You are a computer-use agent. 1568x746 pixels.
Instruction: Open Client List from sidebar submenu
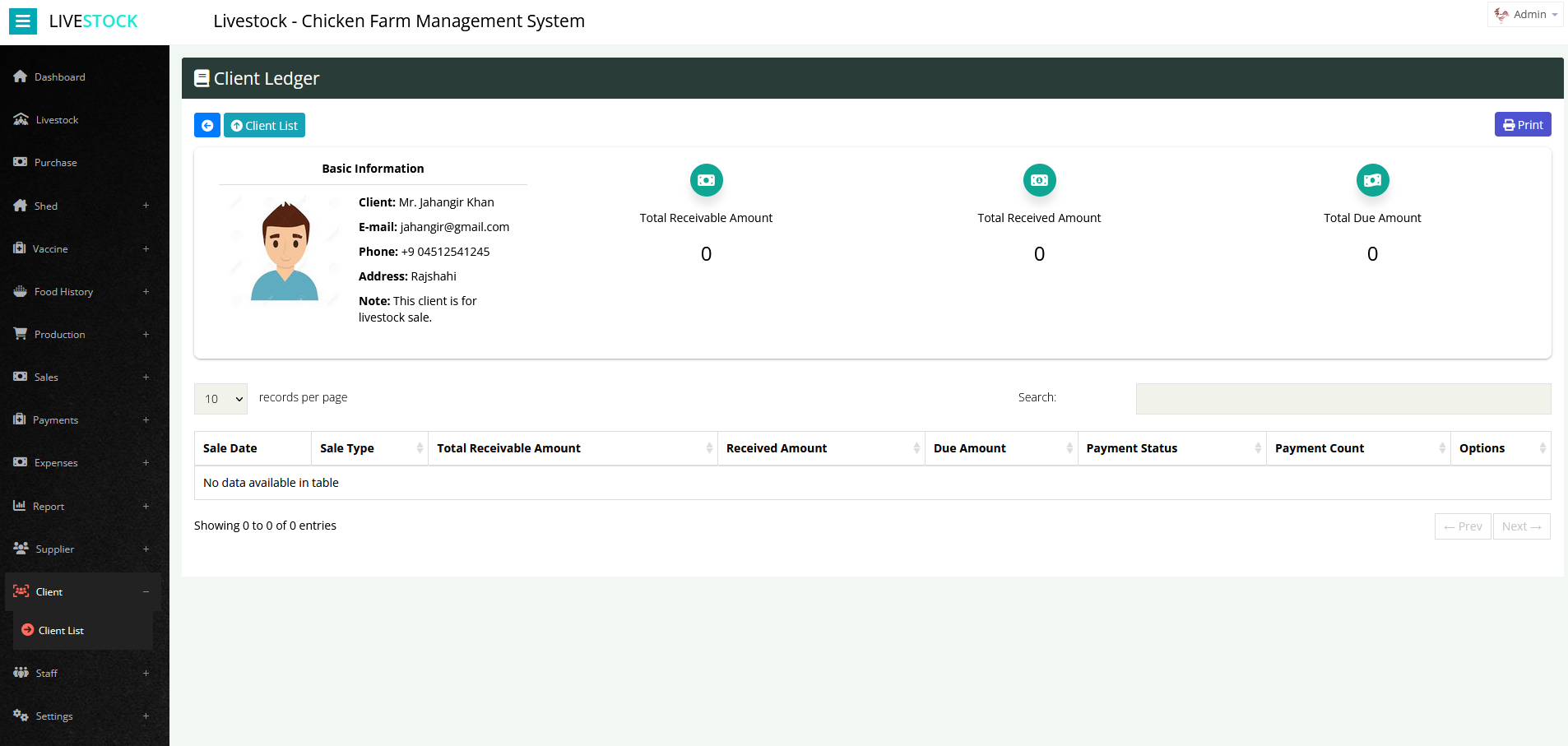click(x=61, y=630)
